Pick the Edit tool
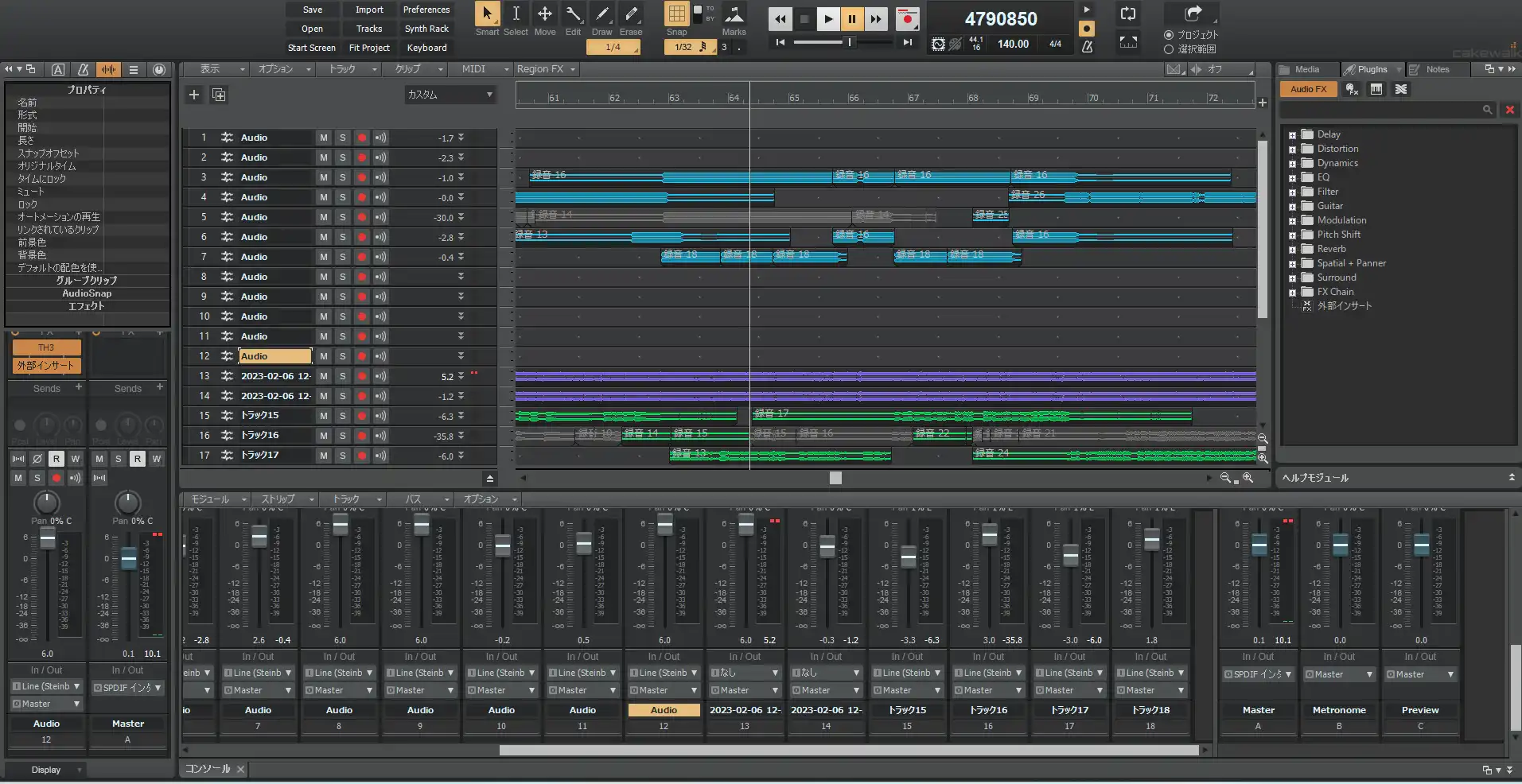 573,14
